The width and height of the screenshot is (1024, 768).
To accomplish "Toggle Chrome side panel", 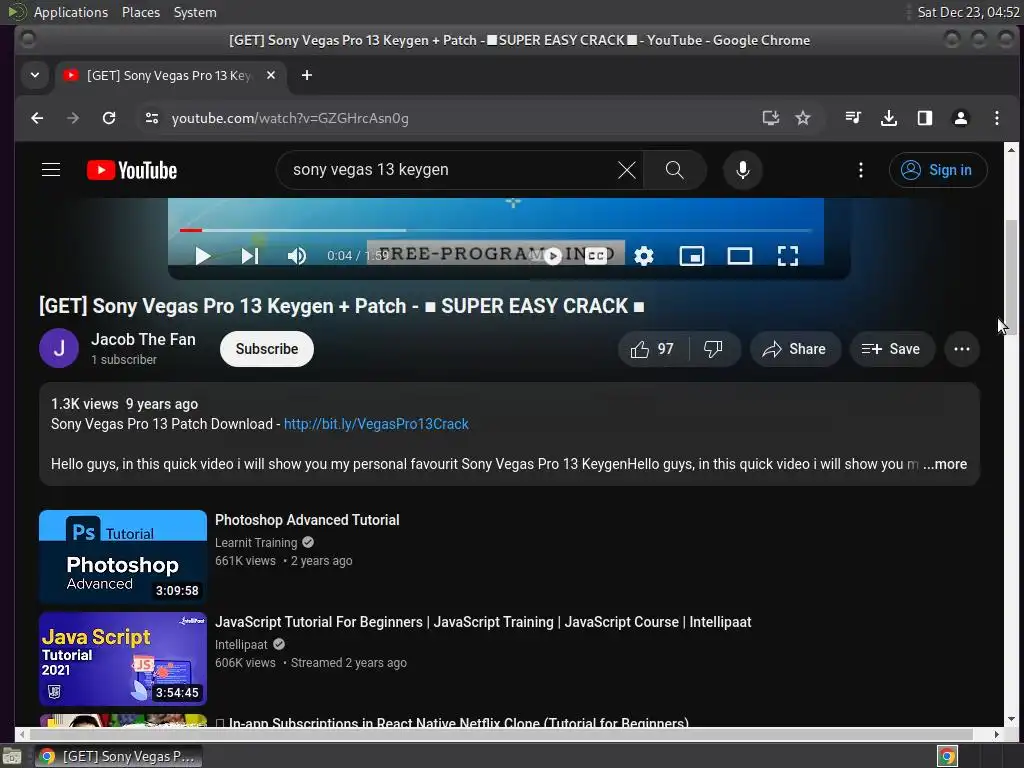I will tap(925, 118).
